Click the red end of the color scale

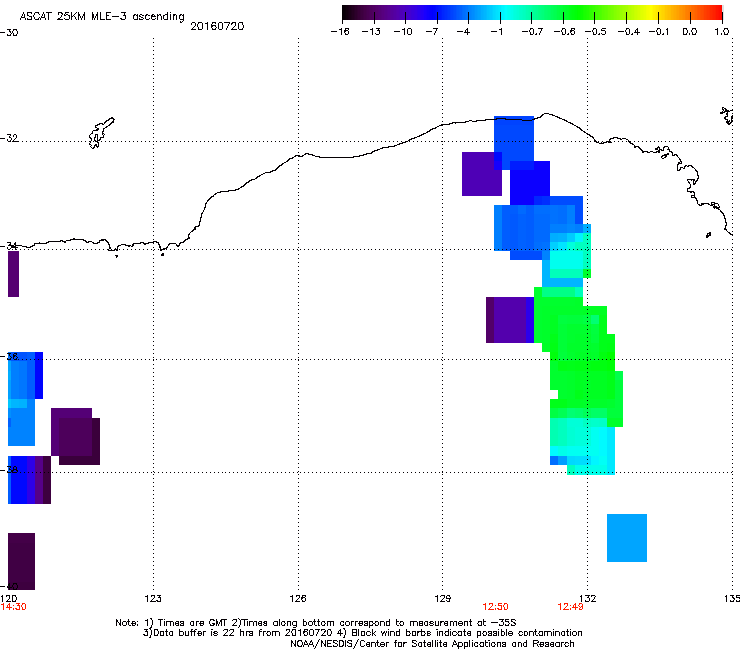716,13
